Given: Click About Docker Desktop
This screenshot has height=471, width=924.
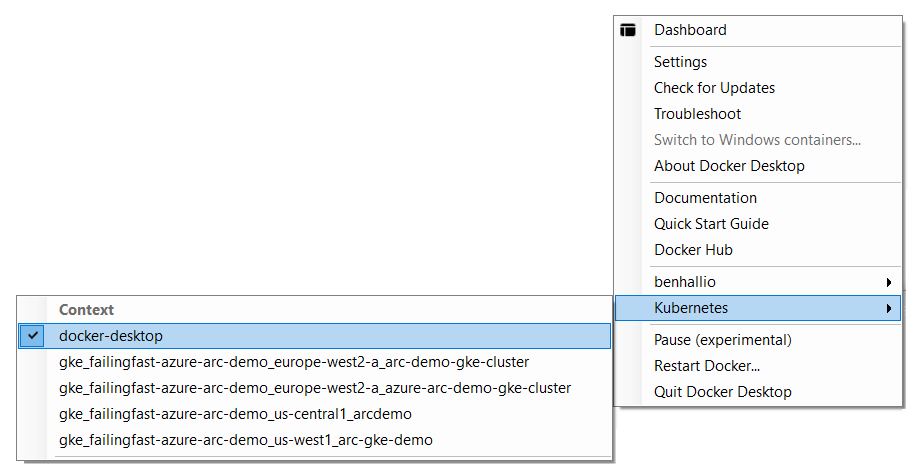Looking at the screenshot, I should (x=729, y=166).
